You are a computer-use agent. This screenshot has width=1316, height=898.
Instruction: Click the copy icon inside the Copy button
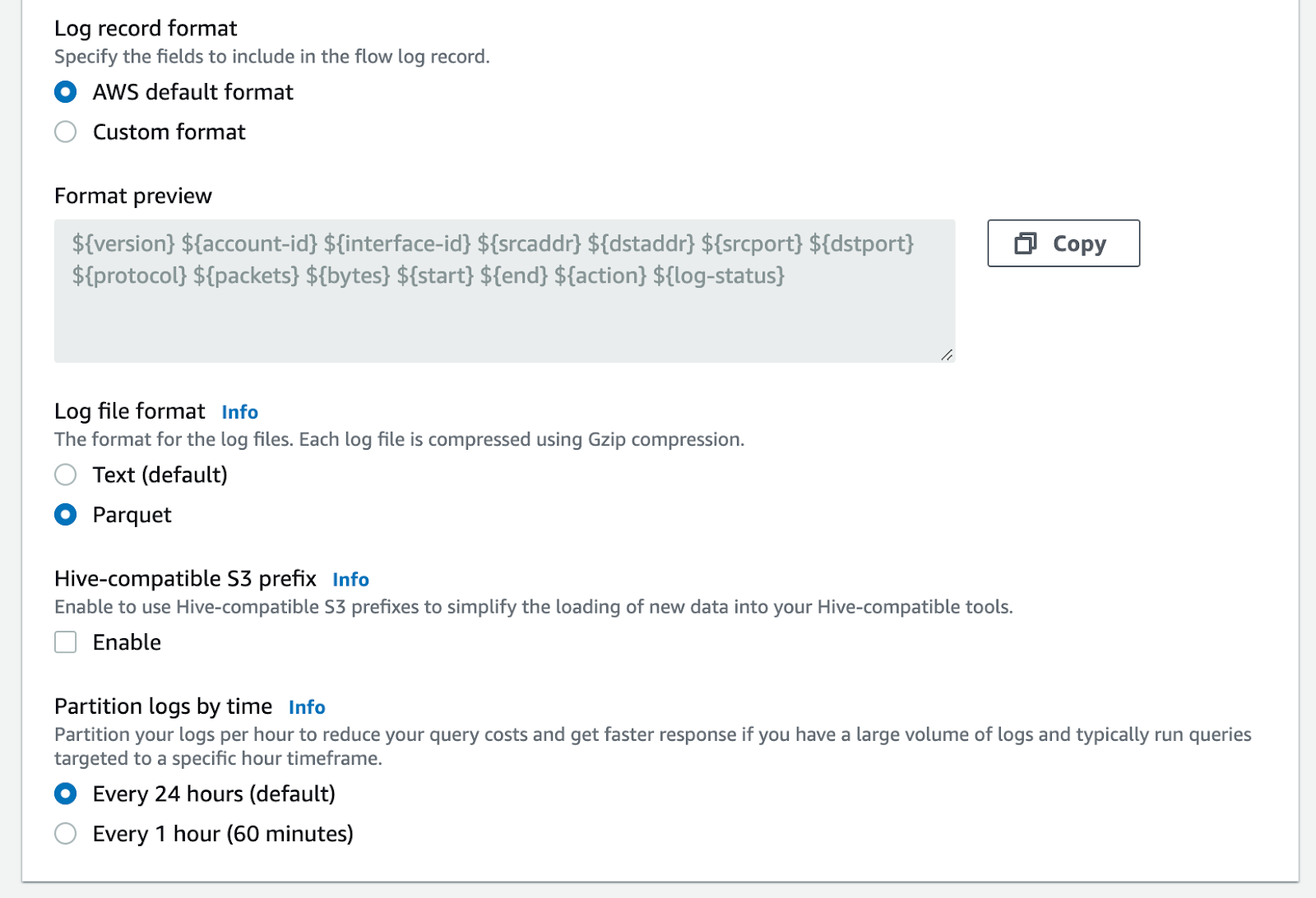[x=1025, y=243]
